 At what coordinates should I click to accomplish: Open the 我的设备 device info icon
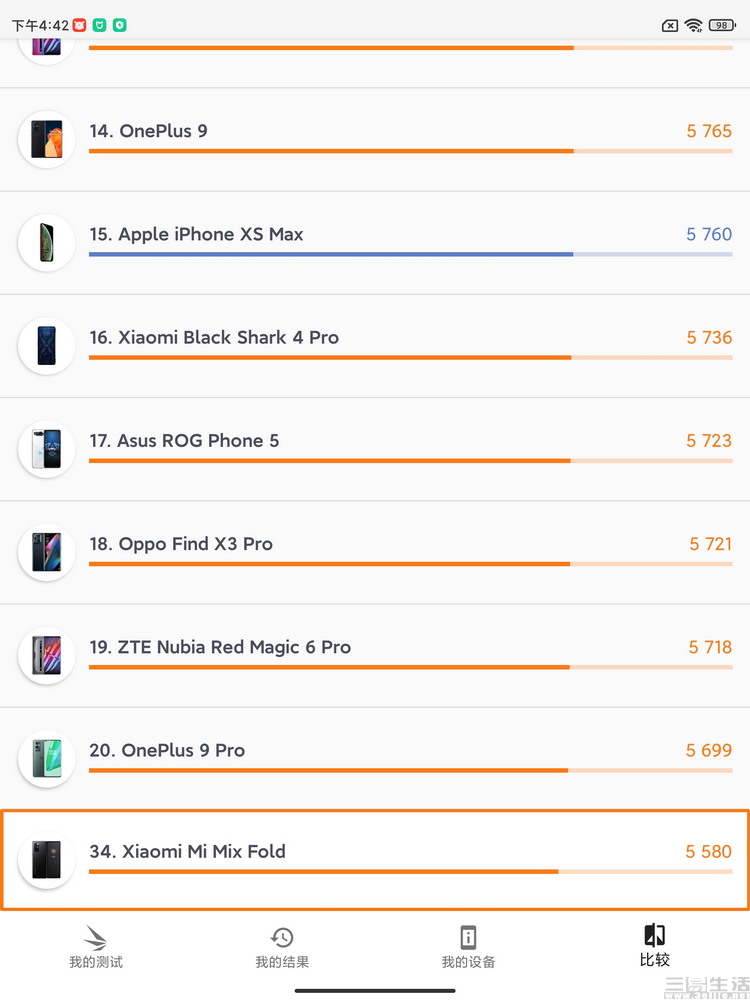coord(468,938)
